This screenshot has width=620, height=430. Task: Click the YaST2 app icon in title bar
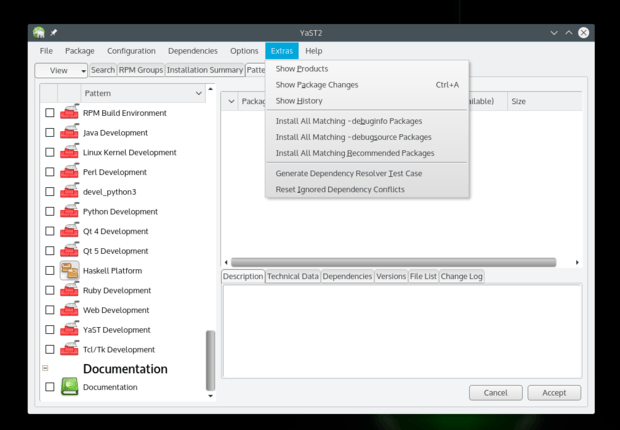(x=38, y=32)
